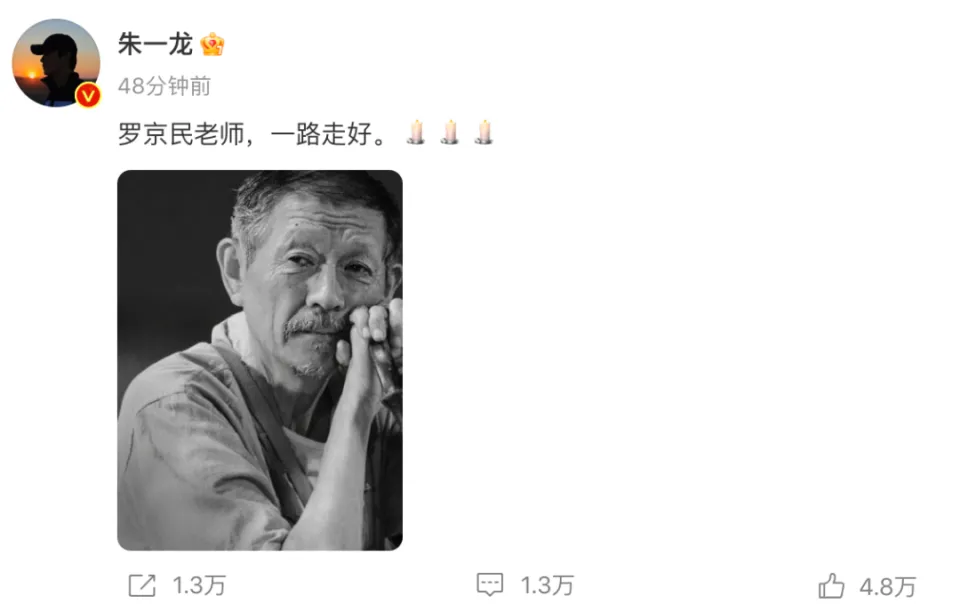Click the repost share icon
This screenshot has width=960, height=612.
pyautogui.click(x=142, y=586)
